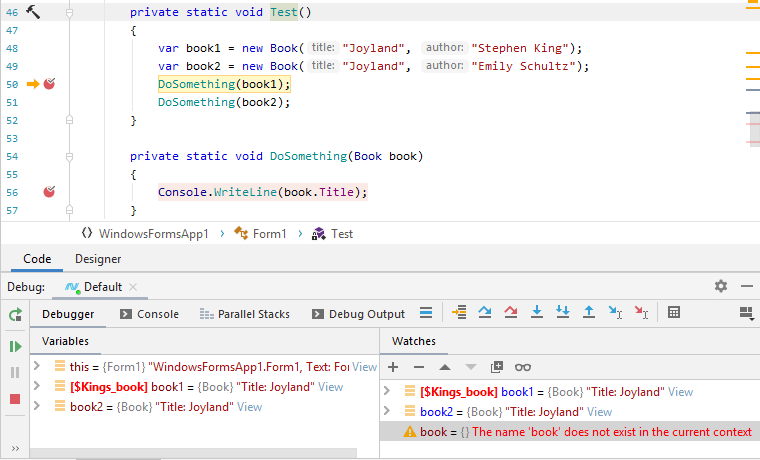The image size is (760, 460).
Task: Expand book1 in the Variables panel
Action: pos(37,386)
